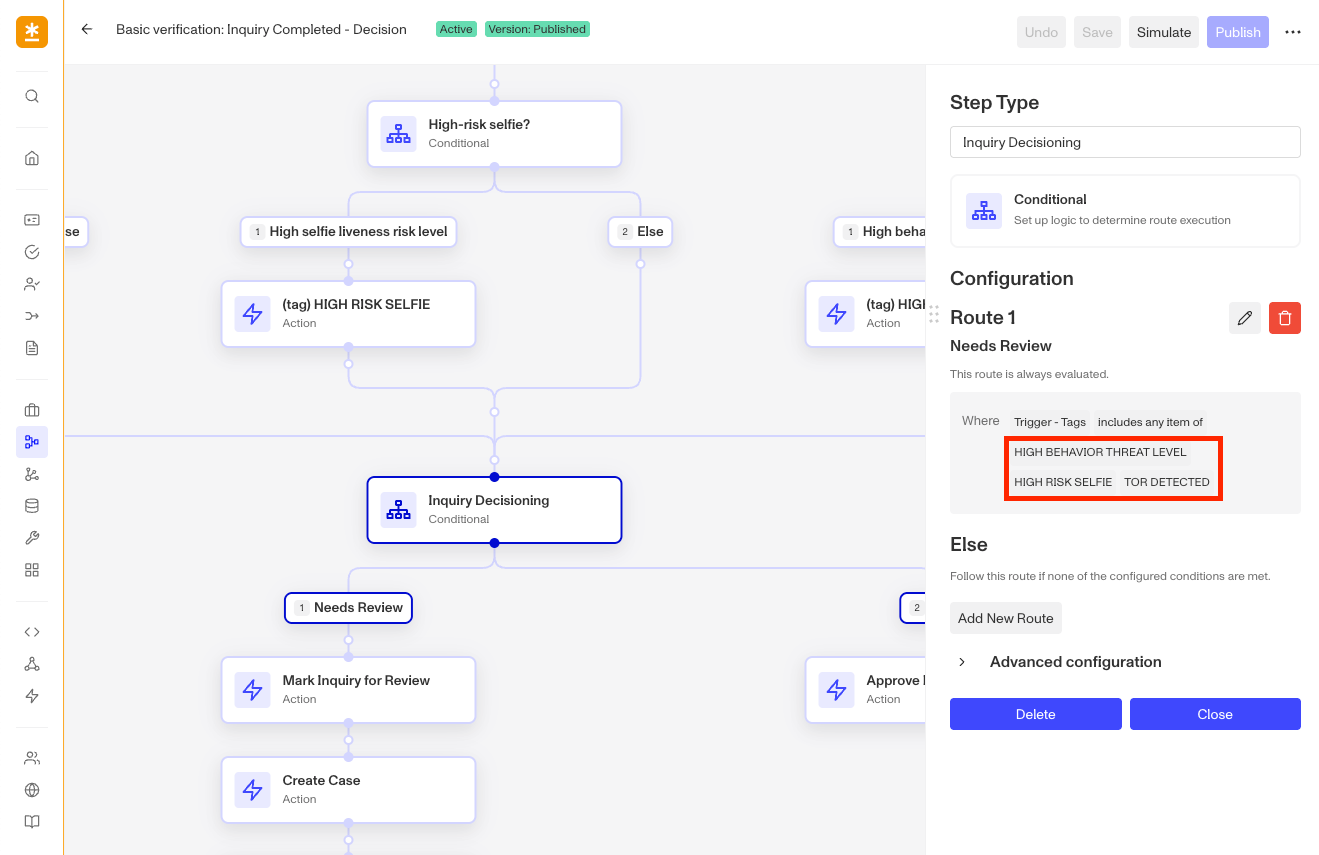Click the panel resize drag handle dots

point(934,313)
